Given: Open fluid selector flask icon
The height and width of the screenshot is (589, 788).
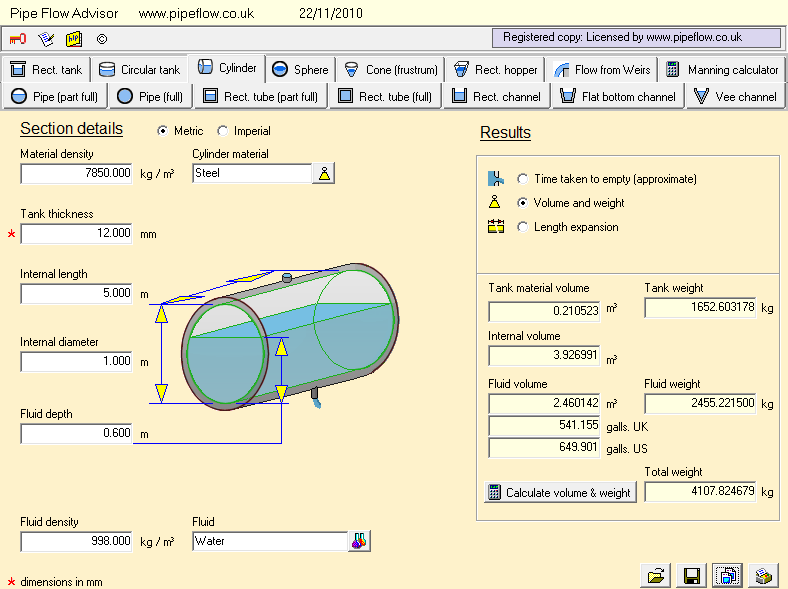Looking at the screenshot, I should click(x=359, y=541).
